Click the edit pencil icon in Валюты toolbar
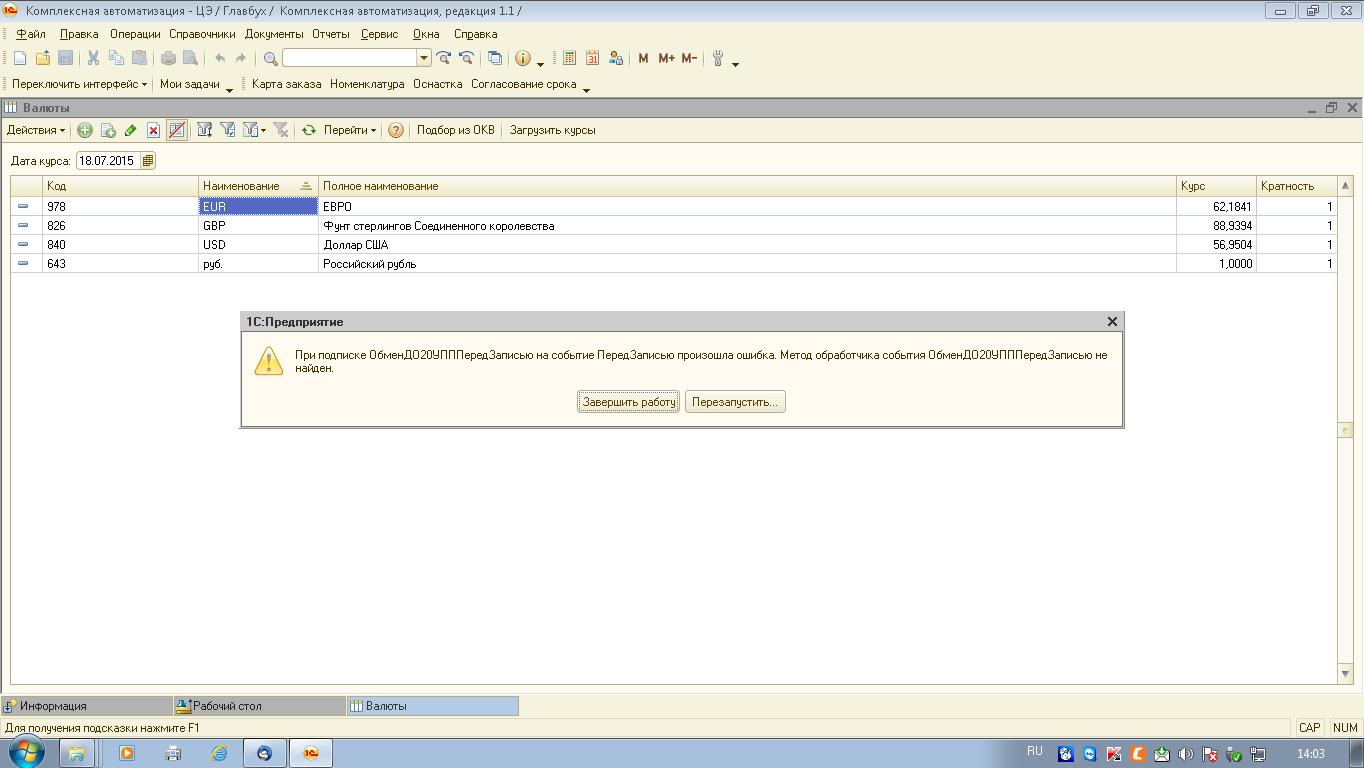Image resolution: width=1364 pixels, height=768 pixels. [x=130, y=130]
